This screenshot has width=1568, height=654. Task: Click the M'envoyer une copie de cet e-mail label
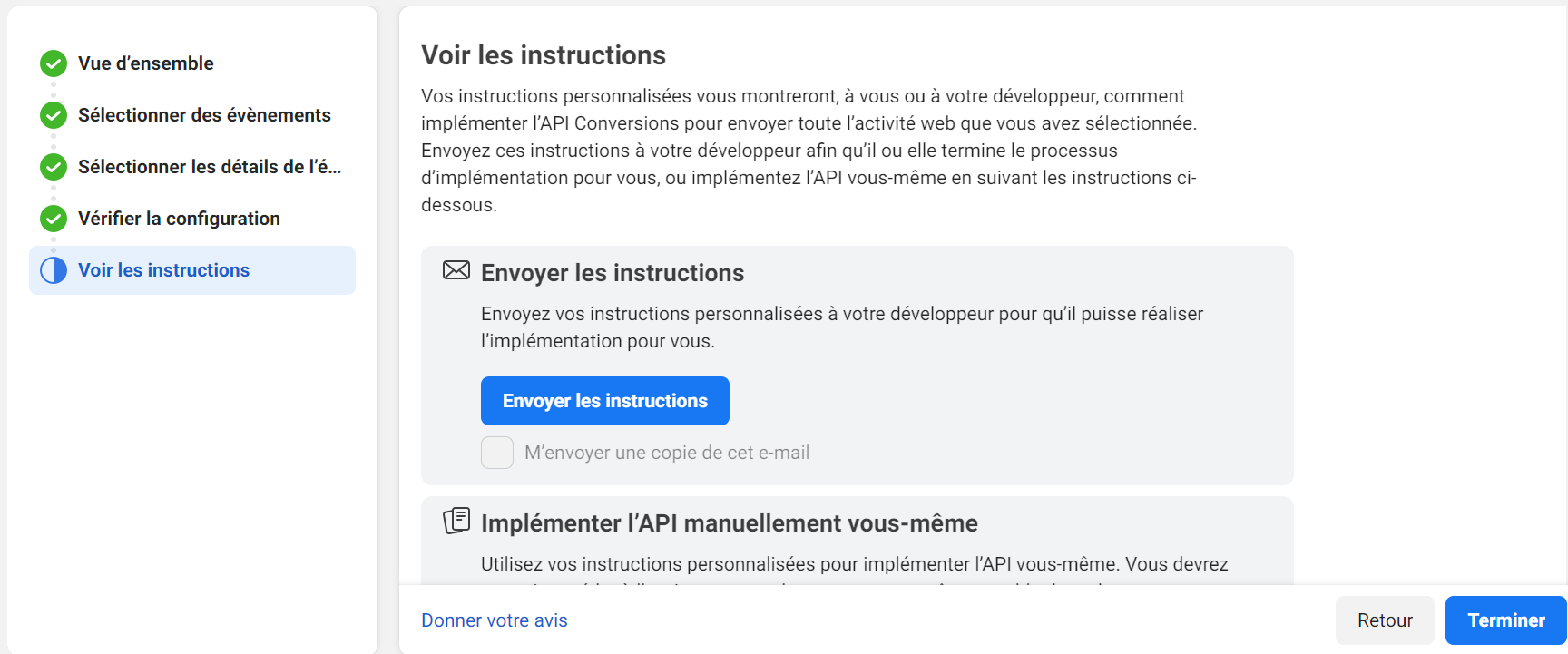(667, 453)
